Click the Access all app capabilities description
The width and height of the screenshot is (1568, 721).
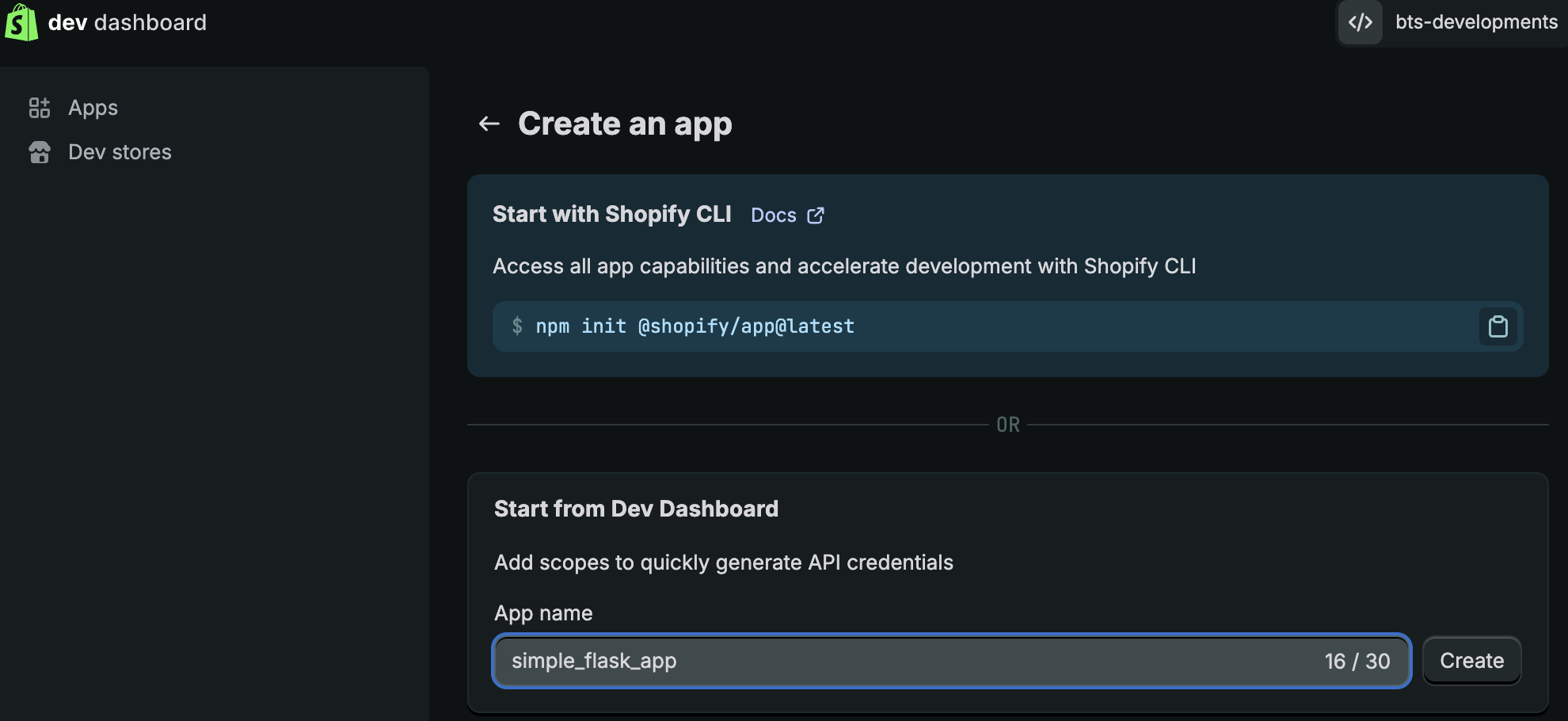click(x=844, y=266)
